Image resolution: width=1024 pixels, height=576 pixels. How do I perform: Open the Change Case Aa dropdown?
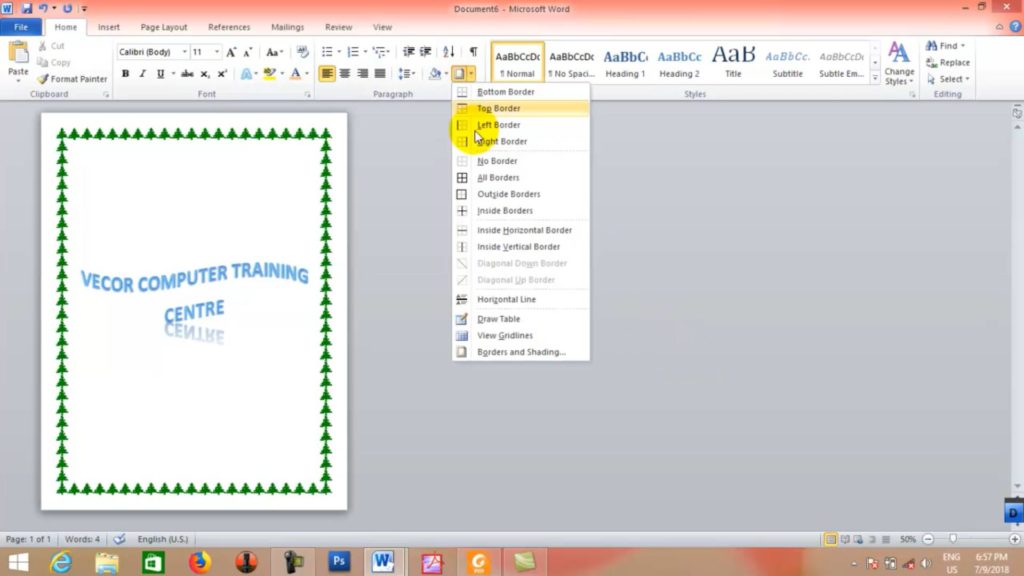pos(274,52)
